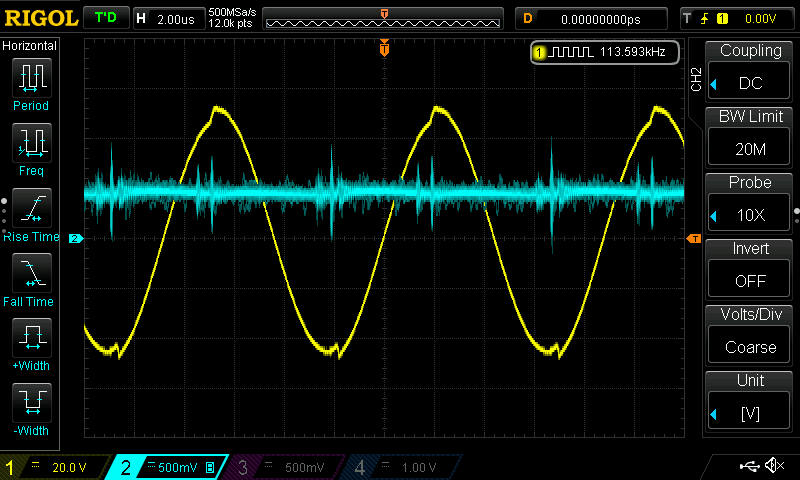Image resolution: width=800 pixels, height=480 pixels.
Task: Select the Period measurement icon
Action: pos(32,78)
